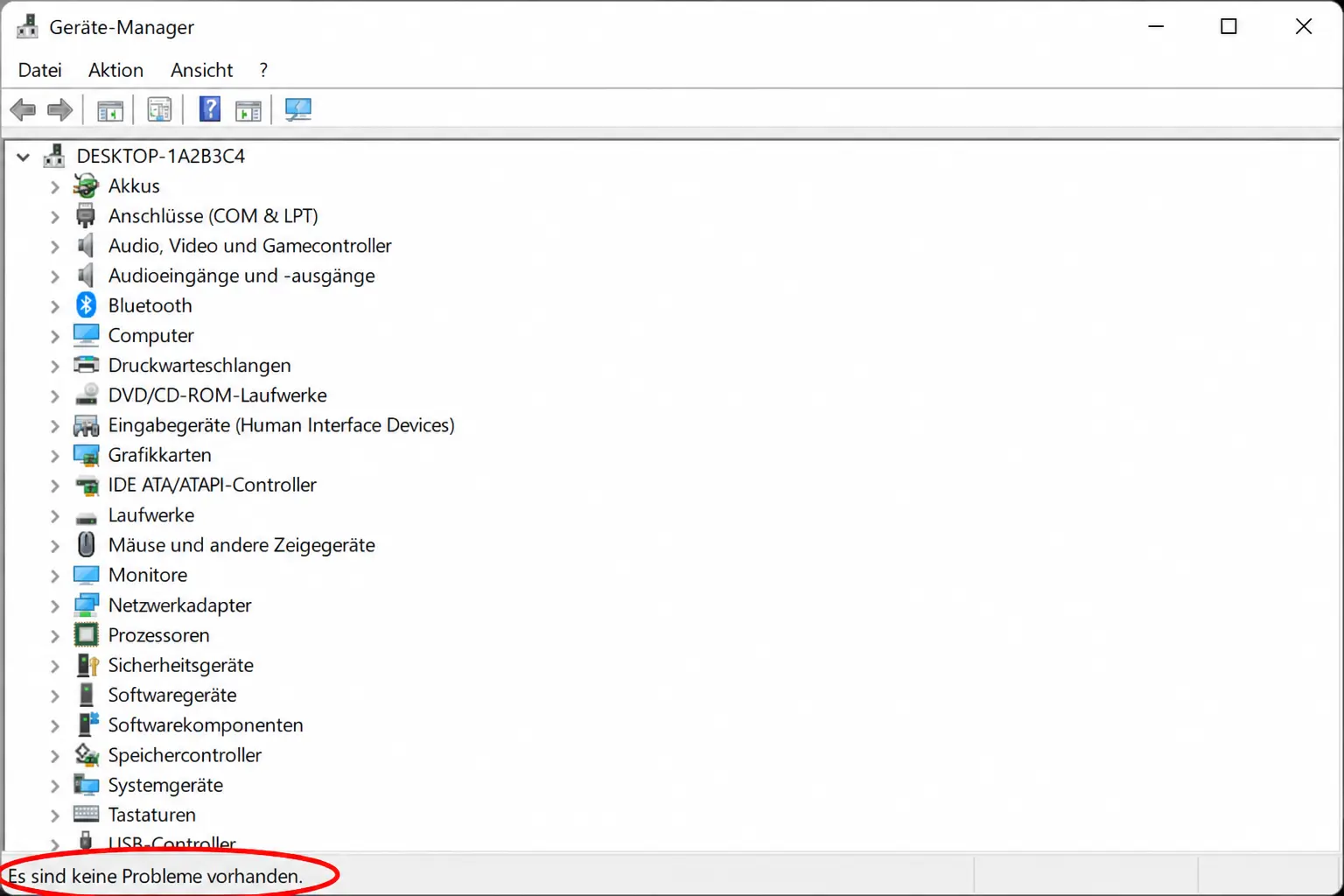Click the IDE ATA/ATAPI-Controller icon
1344x896 pixels.
coord(86,485)
